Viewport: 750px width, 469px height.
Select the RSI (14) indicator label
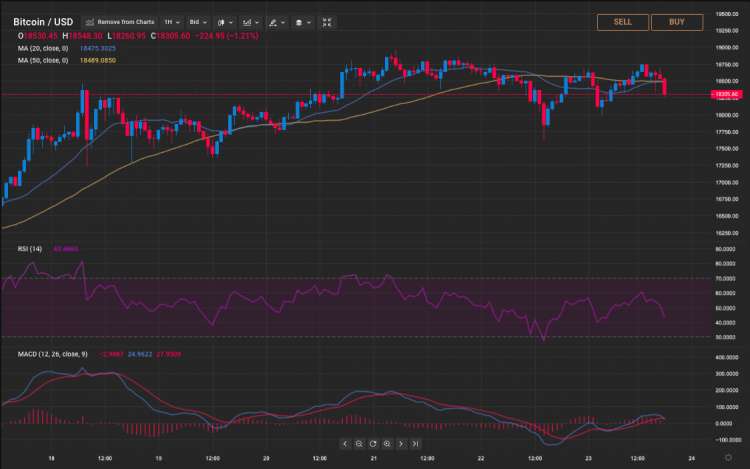point(30,249)
